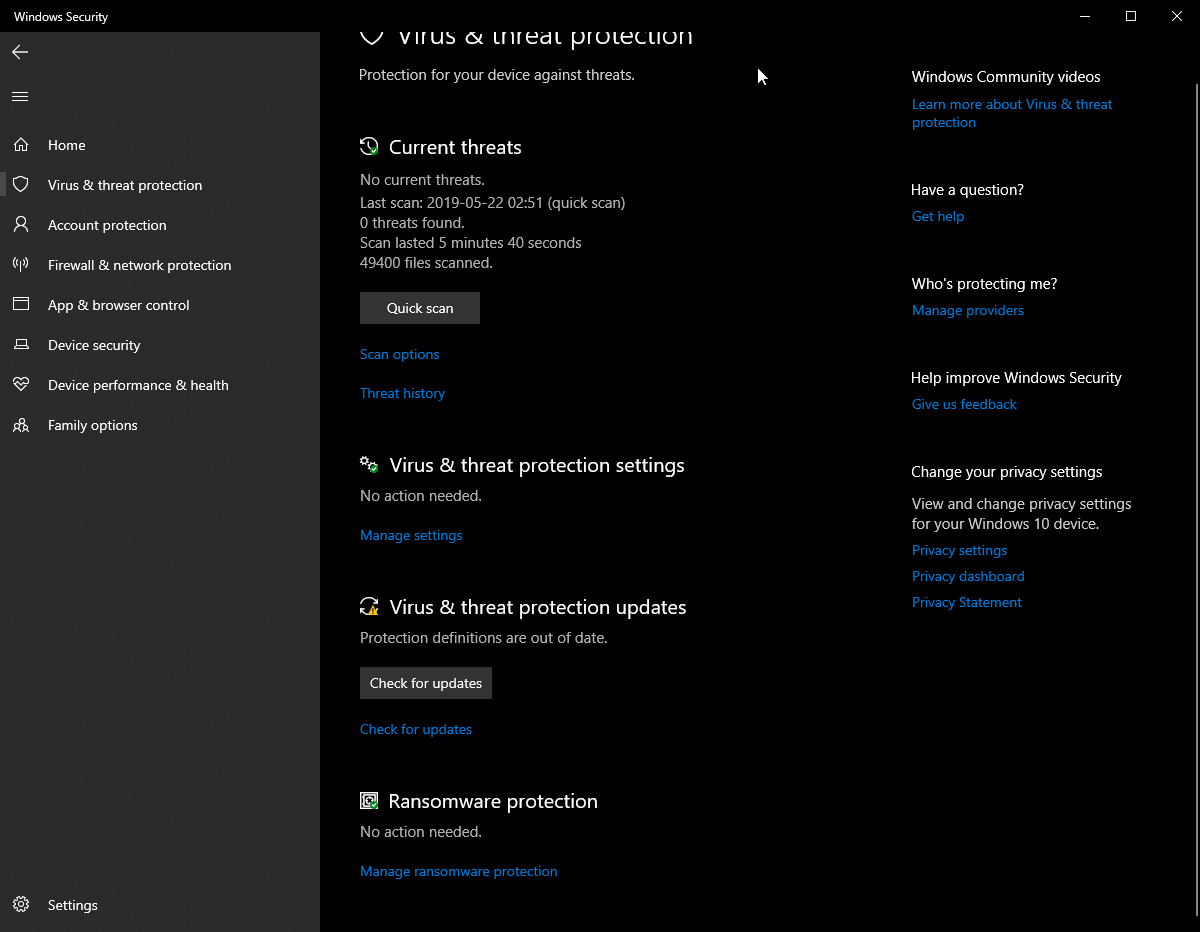Click 'Scan lasted 5 minutes 40 seconds' text
Screen dimensions: 1200x932
coord(470,242)
